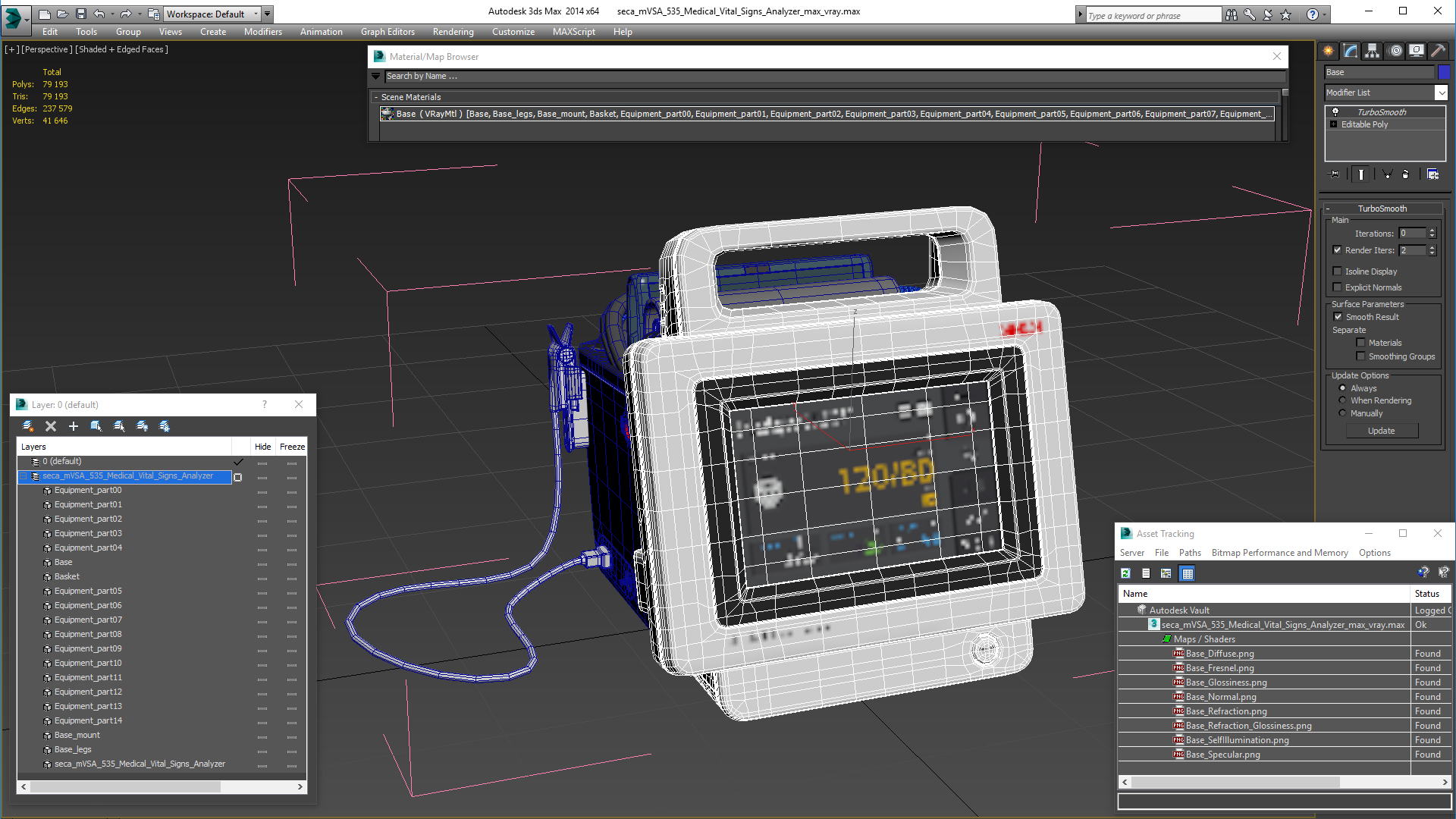The height and width of the screenshot is (819, 1456).
Task: Toggle Smooth Result checkbox
Action: (1338, 316)
